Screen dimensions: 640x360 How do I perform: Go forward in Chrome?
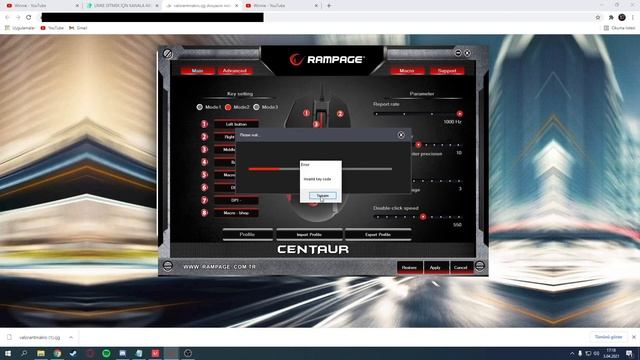point(18,17)
